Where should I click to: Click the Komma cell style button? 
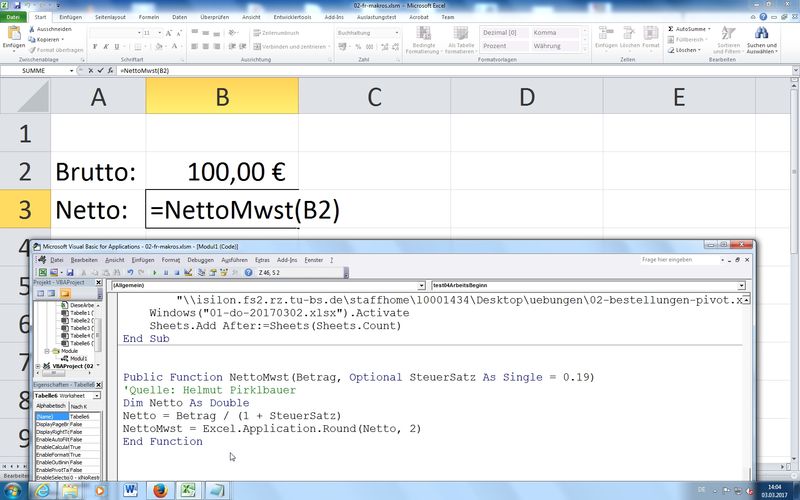pyautogui.click(x=555, y=33)
